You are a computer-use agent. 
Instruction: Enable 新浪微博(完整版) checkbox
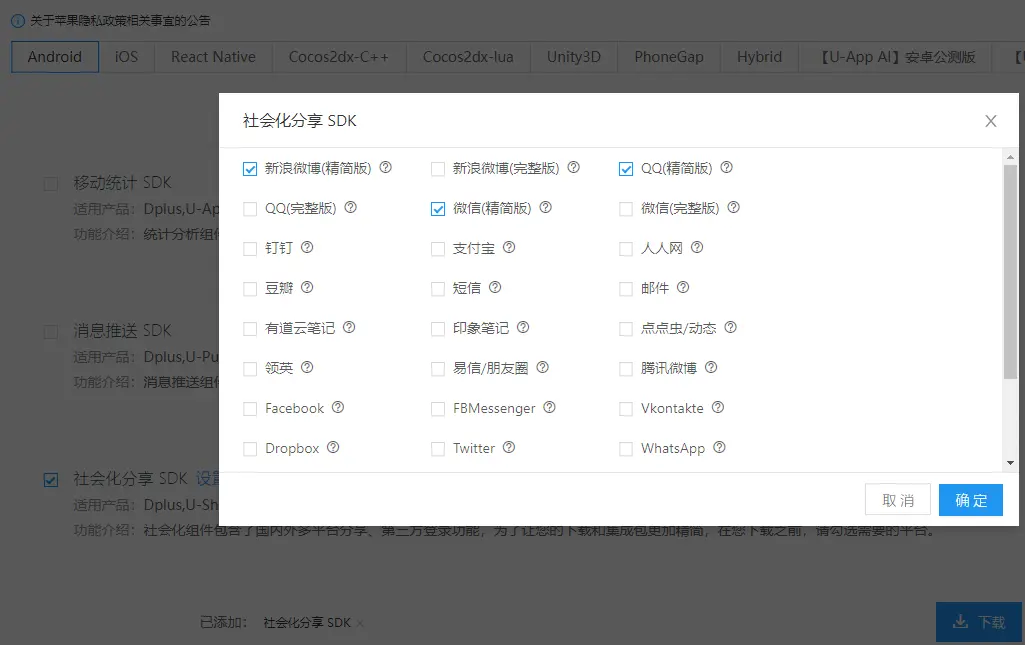tap(438, 169)
